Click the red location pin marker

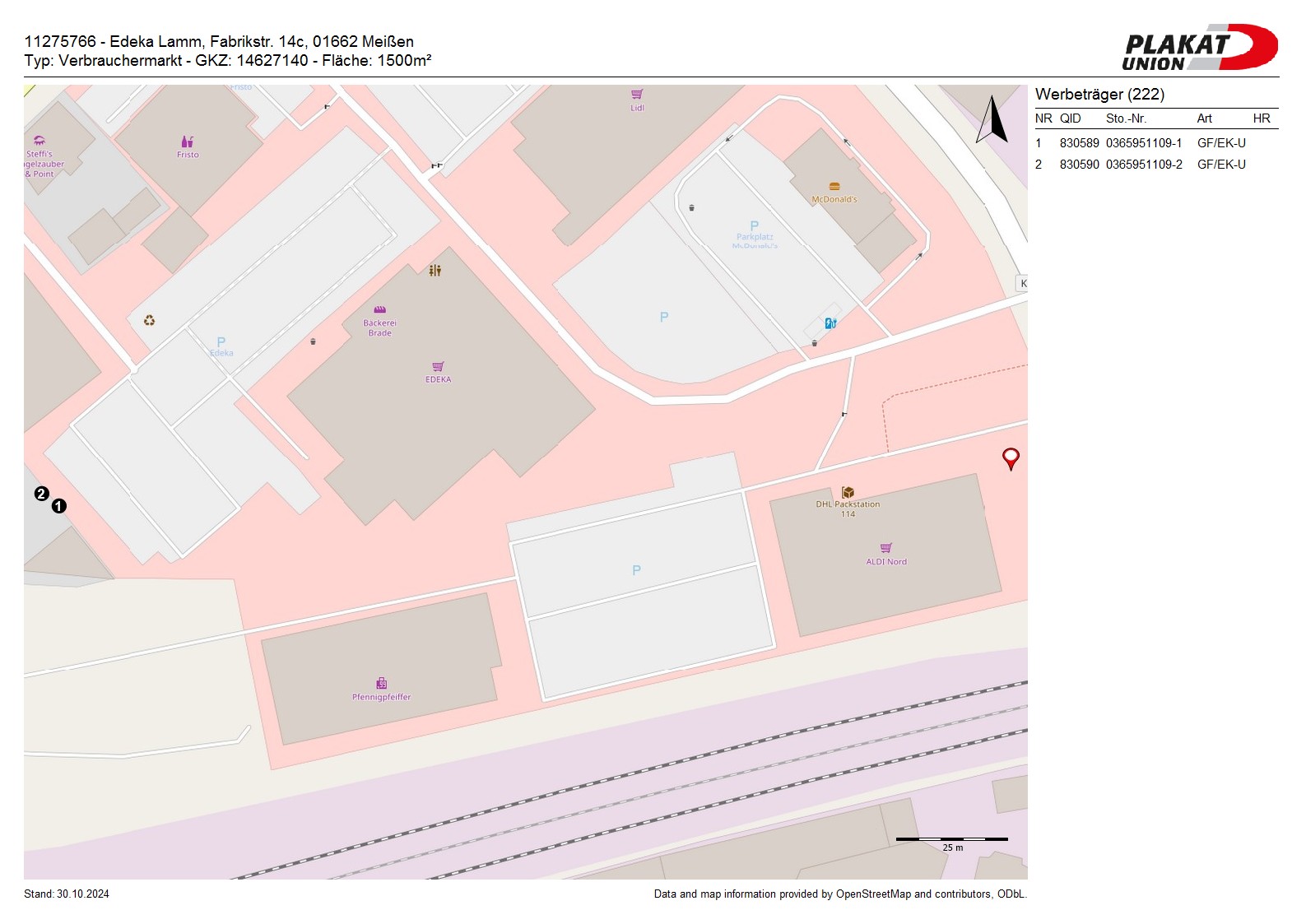pos(1011,458)
